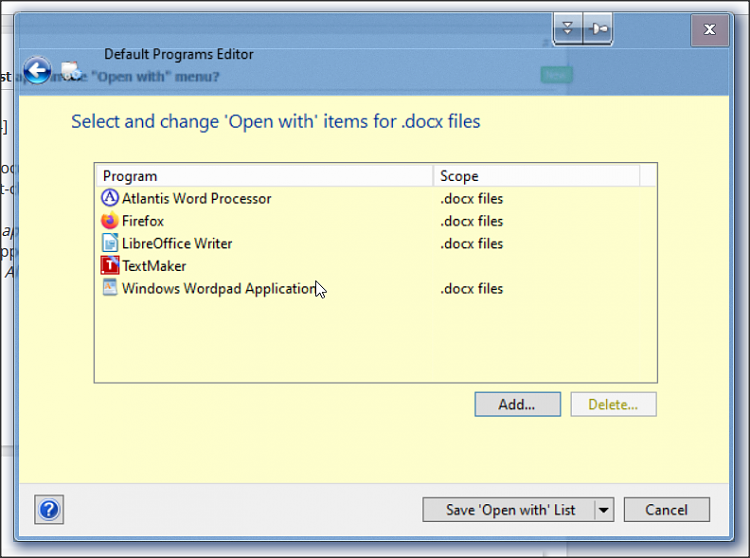The image size is (750, 558).
Task: Expand the Save 'Open with' List dropdown arrow
Action: tap(604, 510)
